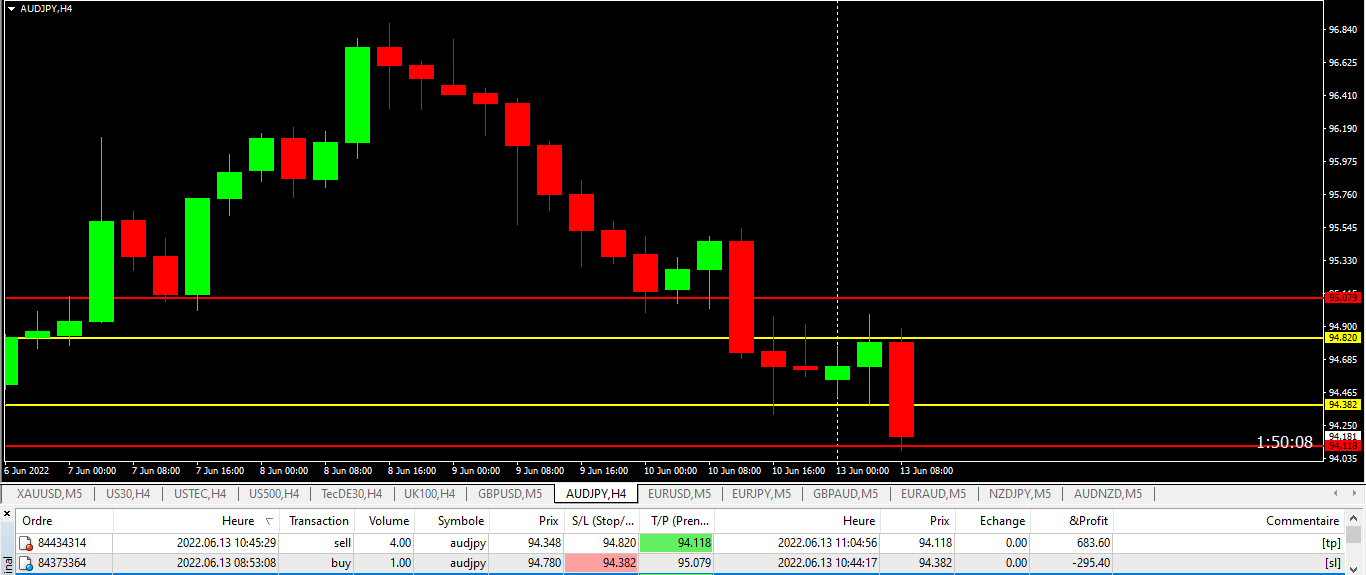Click the Commentaire column header
This screenshot has width=1366, height=575.
1301,521
